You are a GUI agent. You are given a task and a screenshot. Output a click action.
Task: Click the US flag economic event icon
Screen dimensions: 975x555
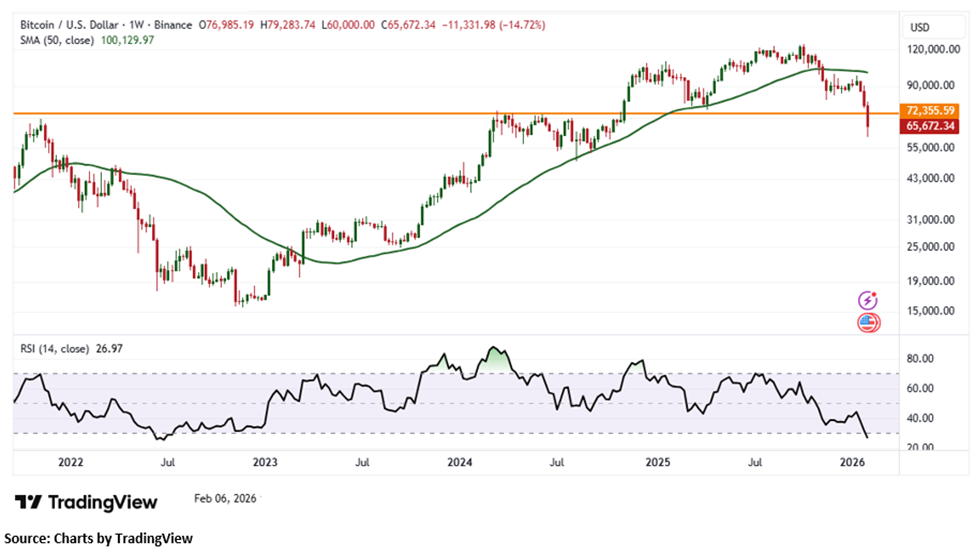click(868, 322)
